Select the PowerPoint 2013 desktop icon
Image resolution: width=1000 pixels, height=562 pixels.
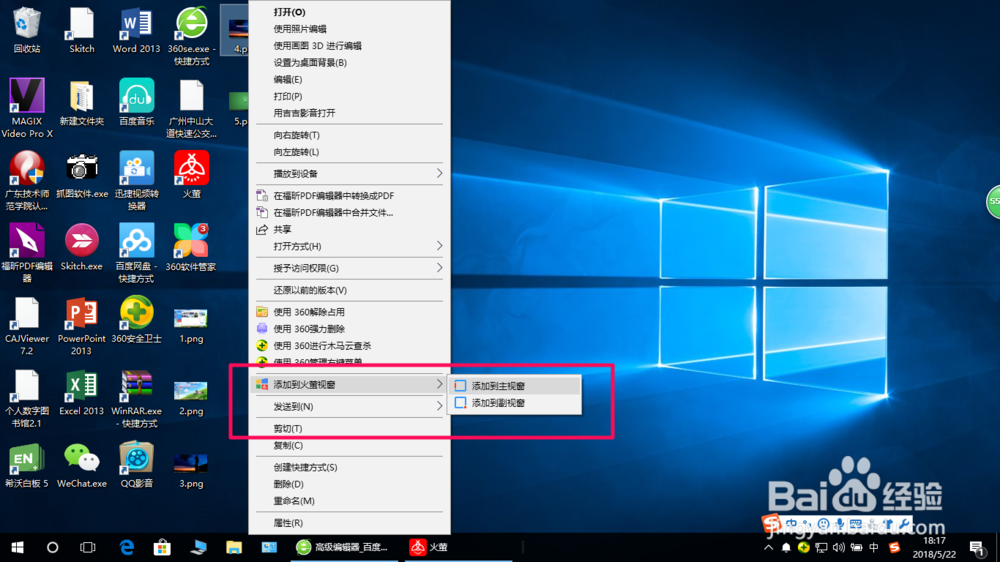pos(82,326)
